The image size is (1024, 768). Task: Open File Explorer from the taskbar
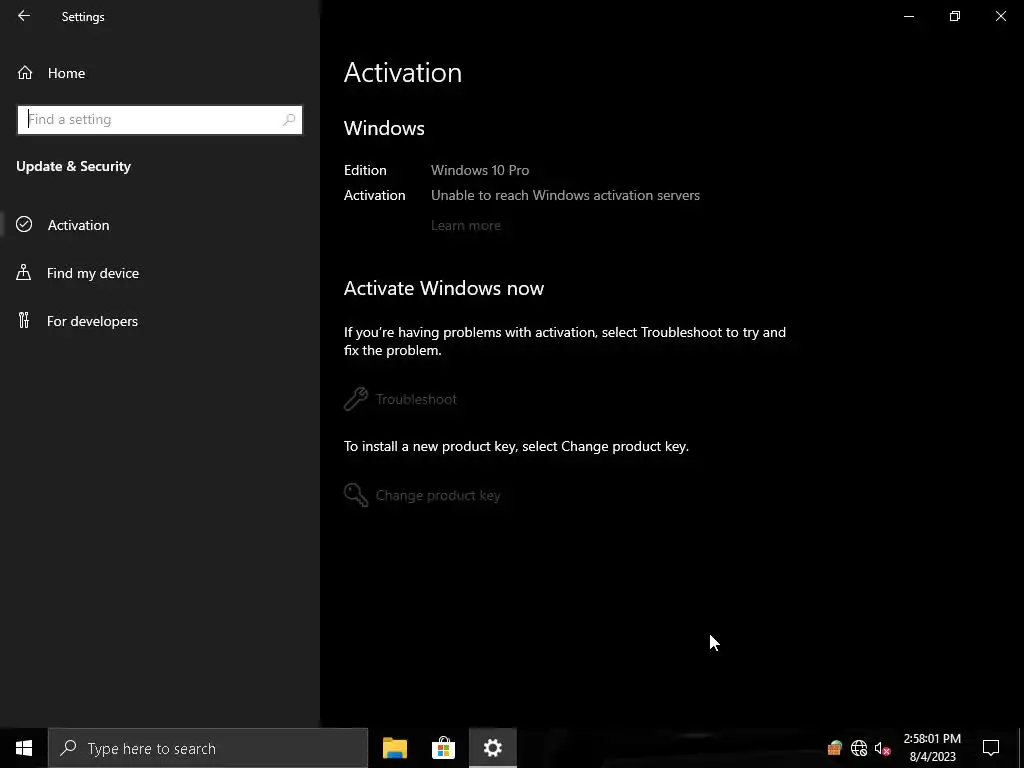(395, 748)
